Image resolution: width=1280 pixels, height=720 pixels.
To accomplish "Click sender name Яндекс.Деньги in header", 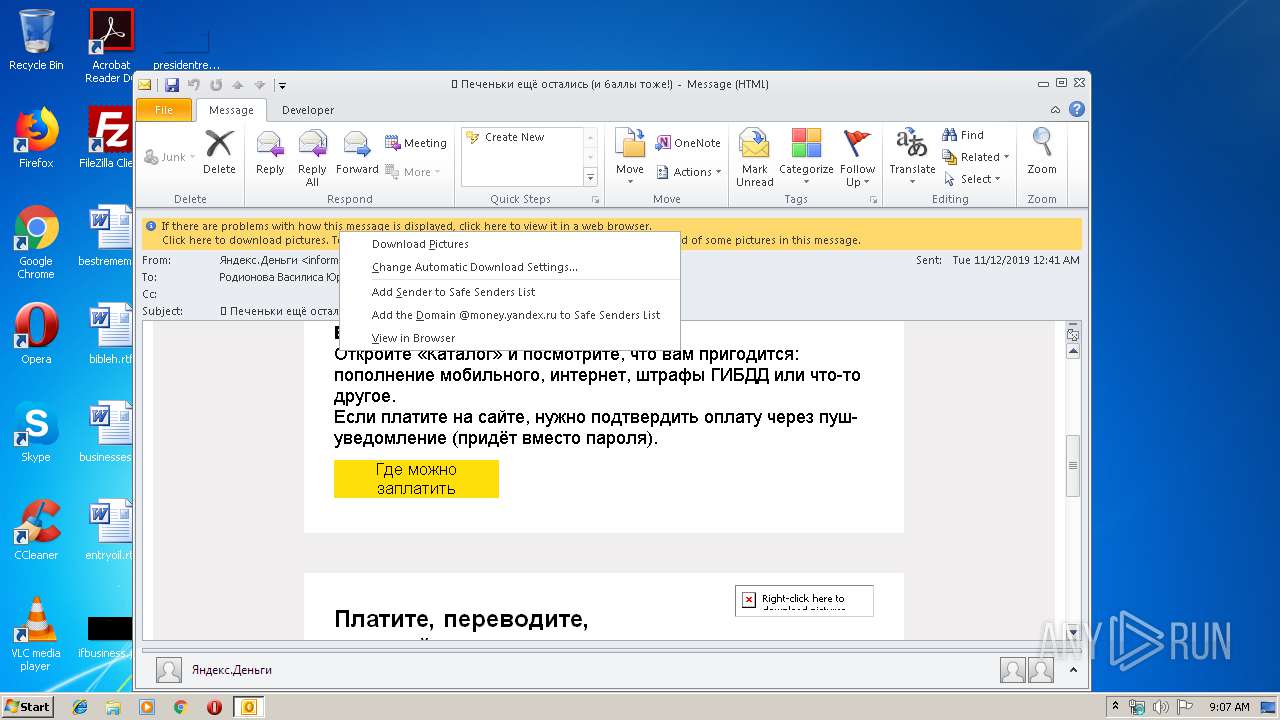I will coord(260,260).
